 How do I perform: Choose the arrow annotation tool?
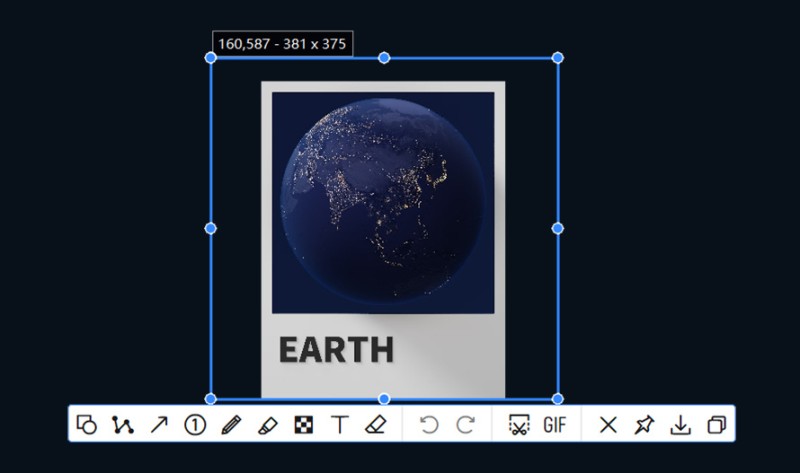click(159, 424)
